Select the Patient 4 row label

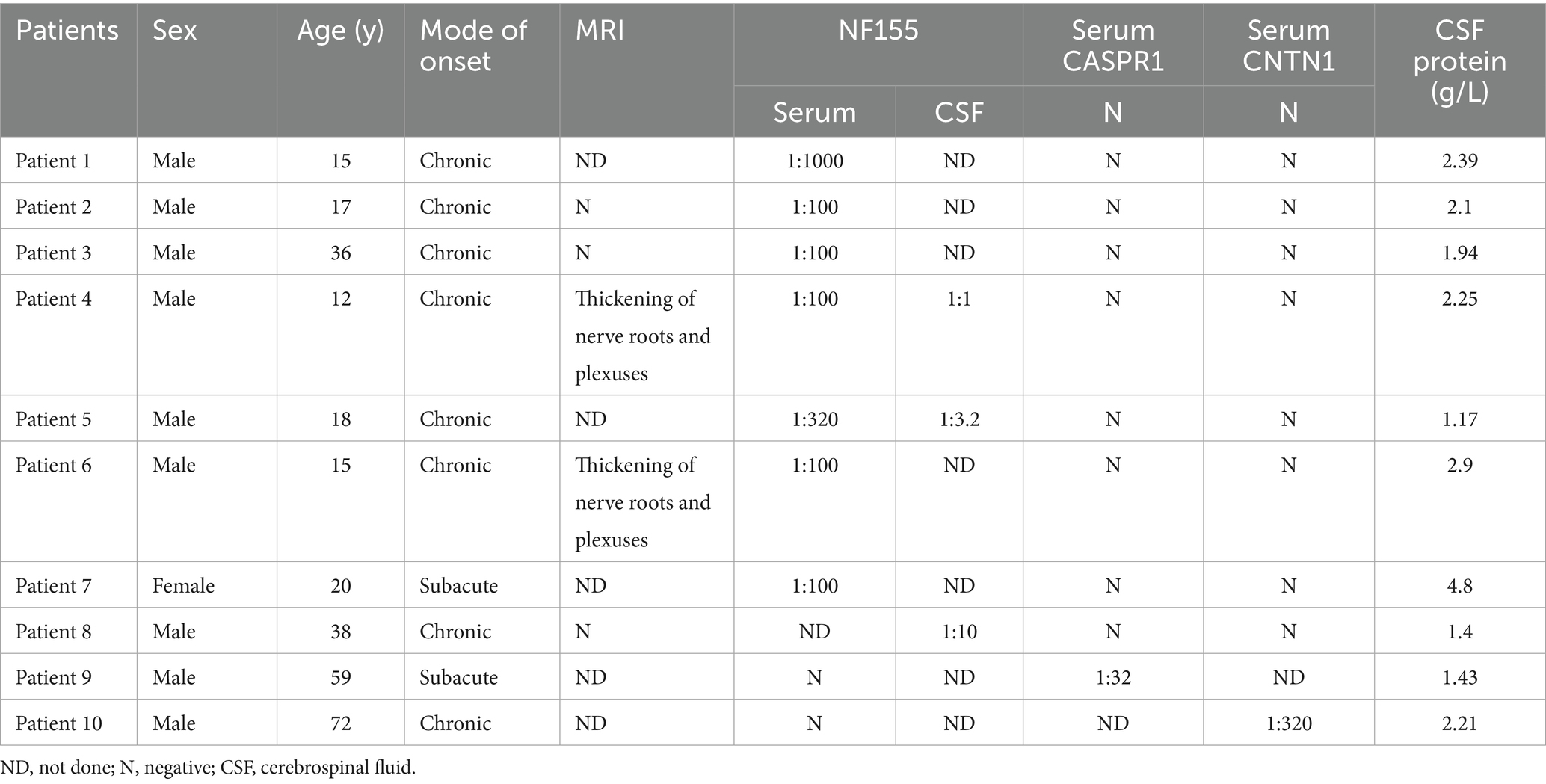tap(53, 299)
